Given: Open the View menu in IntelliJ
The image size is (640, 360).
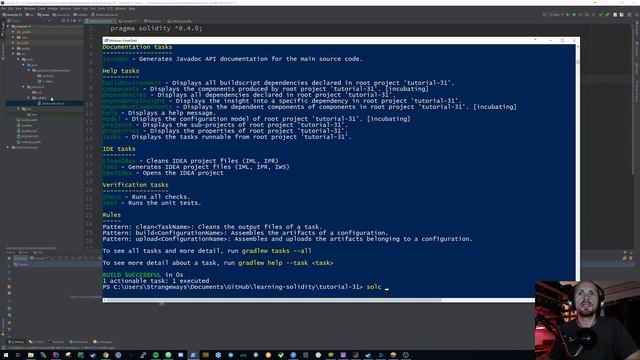Looking at the screenshot, I should pyautogui.click(x=18, y=9).
